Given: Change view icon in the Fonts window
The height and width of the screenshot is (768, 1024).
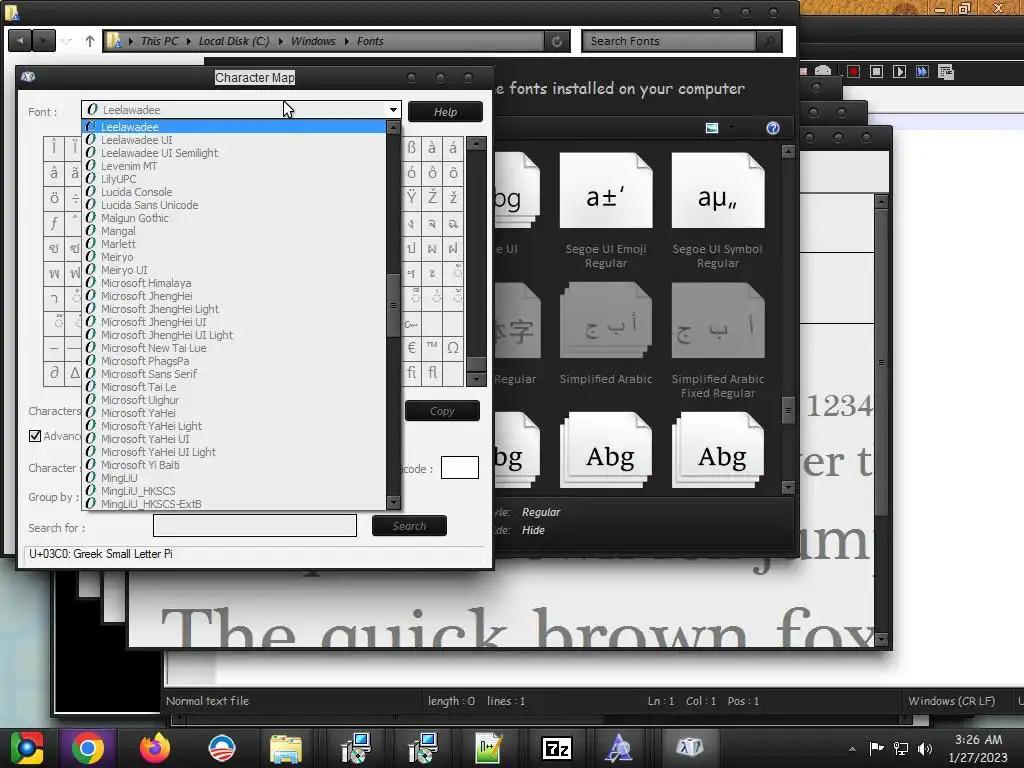Looking at the screenshot, I should pos(712,128).
